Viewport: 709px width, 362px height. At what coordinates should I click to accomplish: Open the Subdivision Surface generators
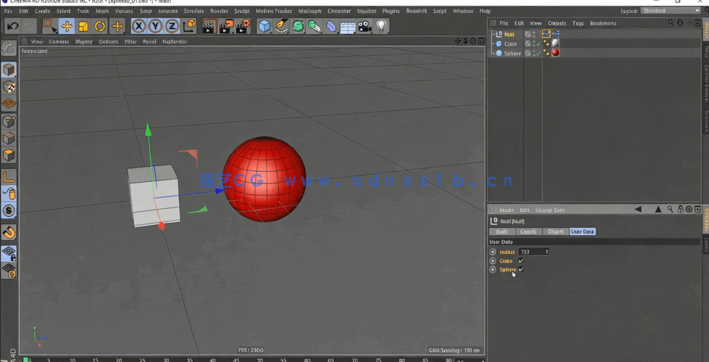298,26
